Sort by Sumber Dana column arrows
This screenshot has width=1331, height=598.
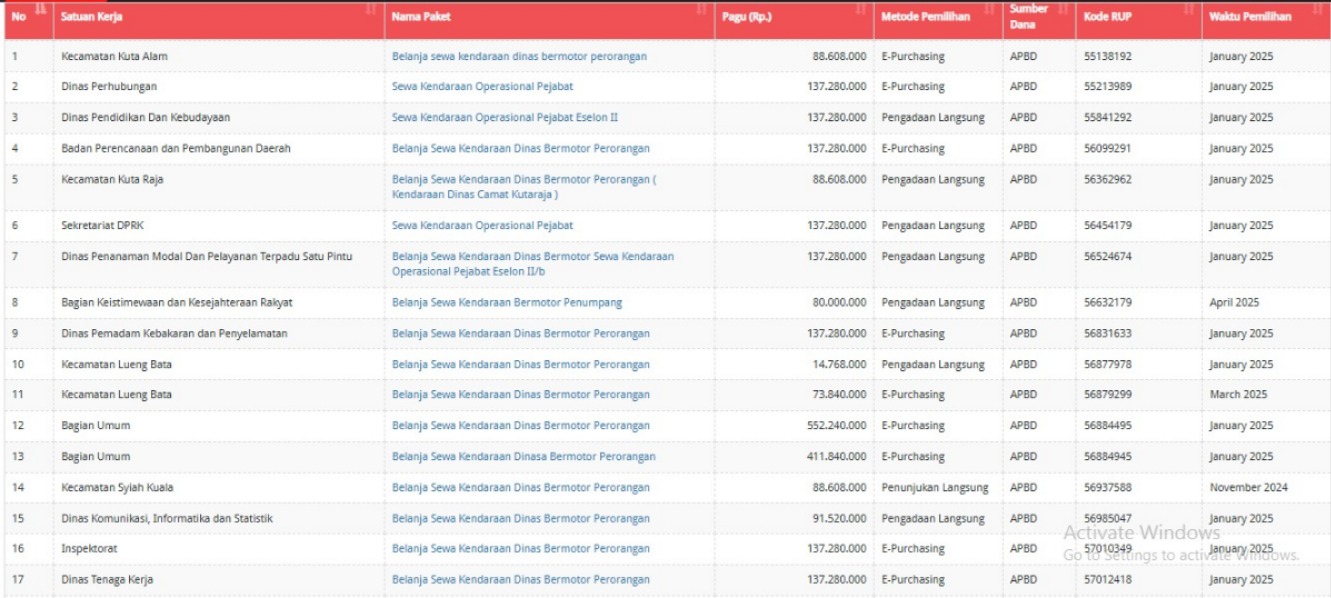click(1063, 10)
